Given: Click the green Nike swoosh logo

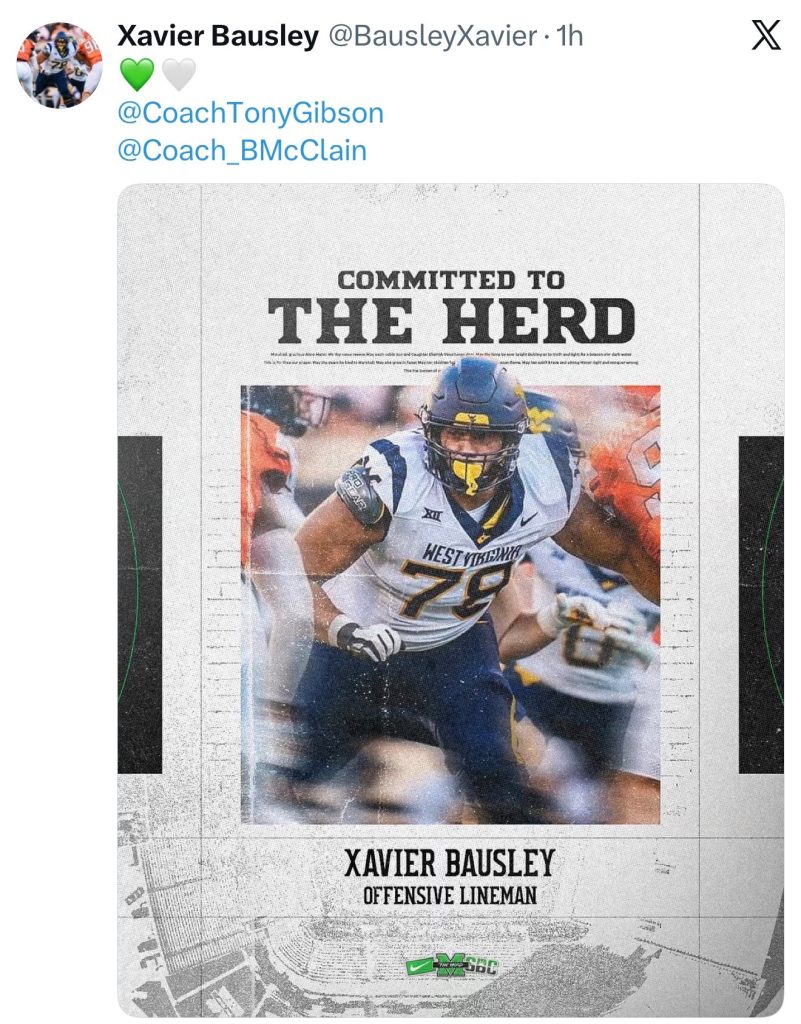Looking at the screenshot, I should tap(419, 967).
